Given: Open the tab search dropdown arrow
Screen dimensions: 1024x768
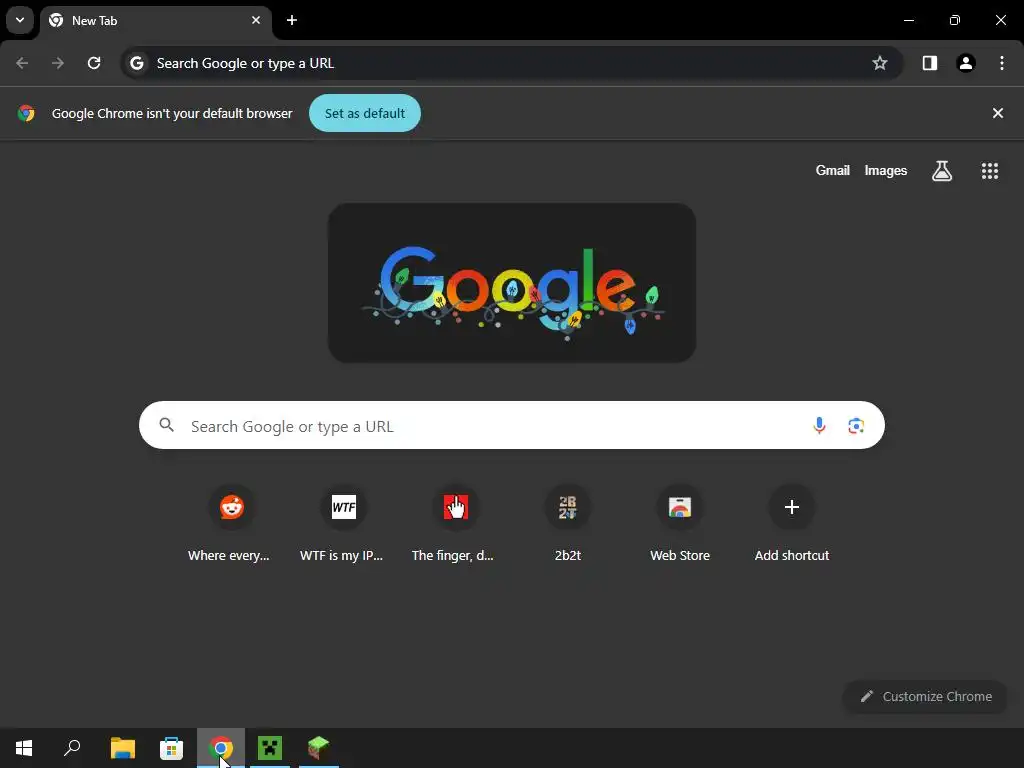Looking at the screenshot, I should tap(20, 20).
